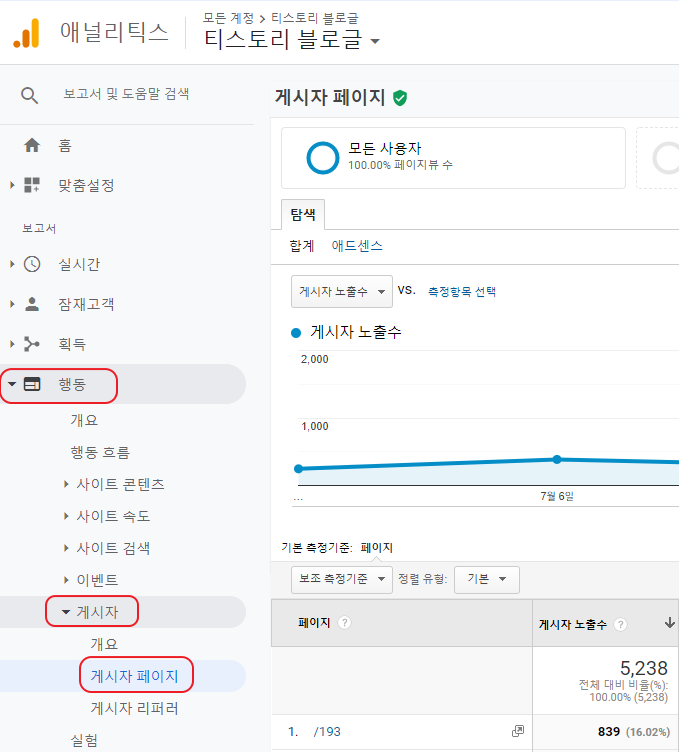The height and width of the screenshot is (752, 679).
Task: Click the Google Analytics logo icon
Action: click(x=26, y=33)
